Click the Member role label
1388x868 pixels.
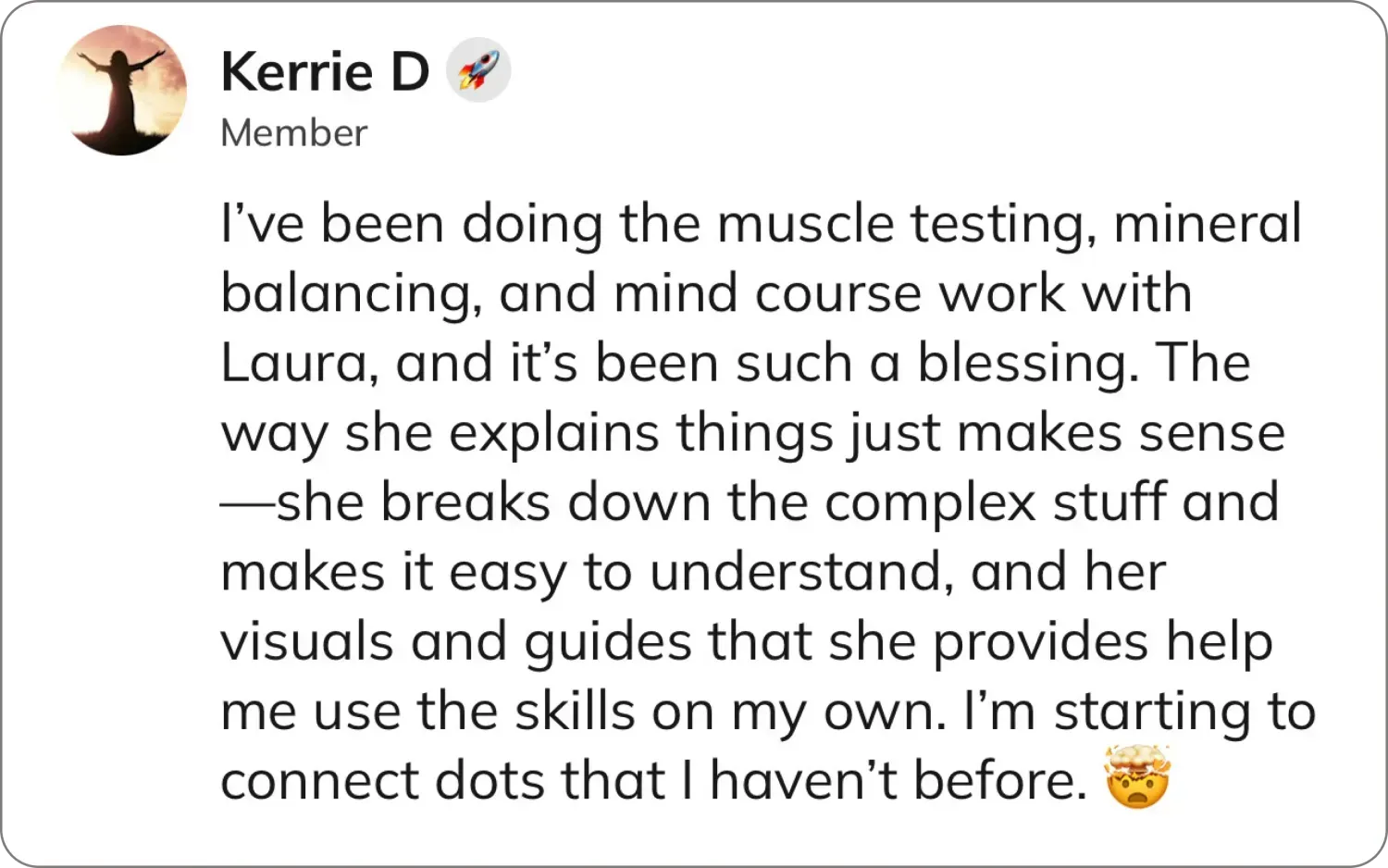(x=294, y=133)
